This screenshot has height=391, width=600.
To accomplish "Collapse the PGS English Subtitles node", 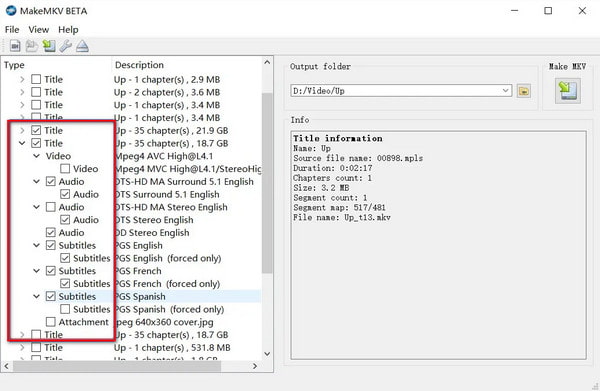I will point(36,245).
